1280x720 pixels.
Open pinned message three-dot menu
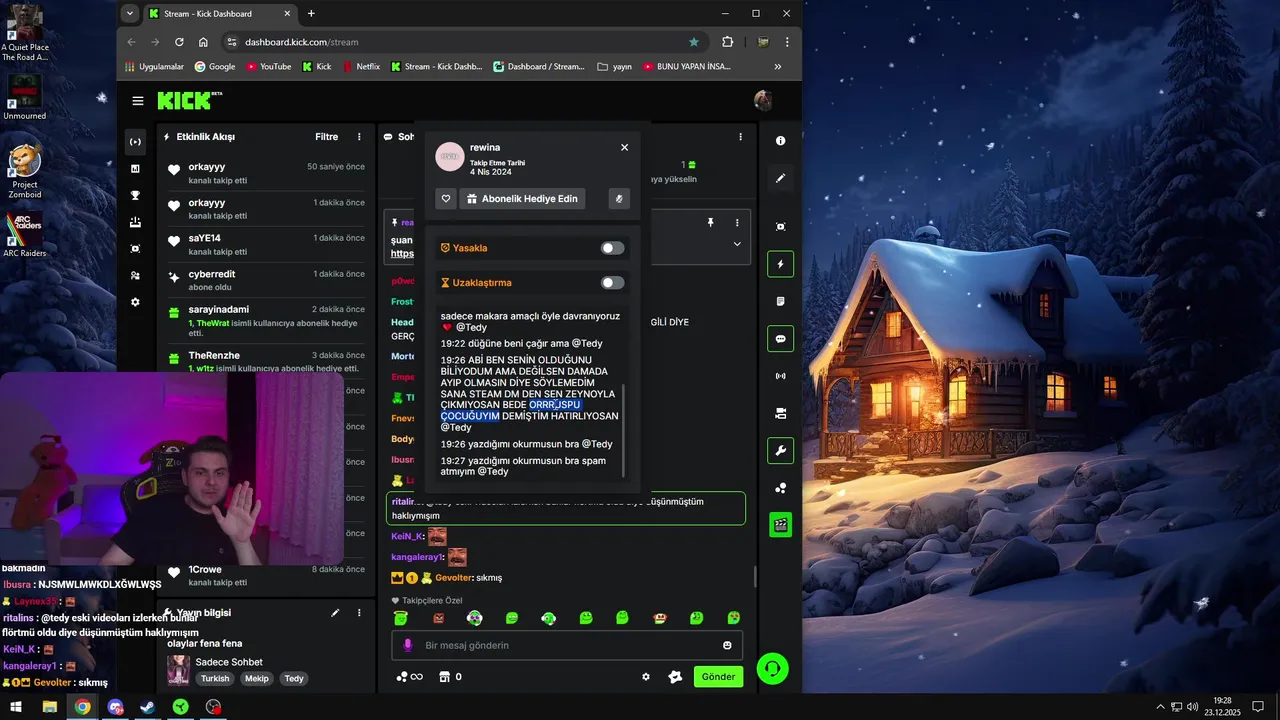click(737, 223)
